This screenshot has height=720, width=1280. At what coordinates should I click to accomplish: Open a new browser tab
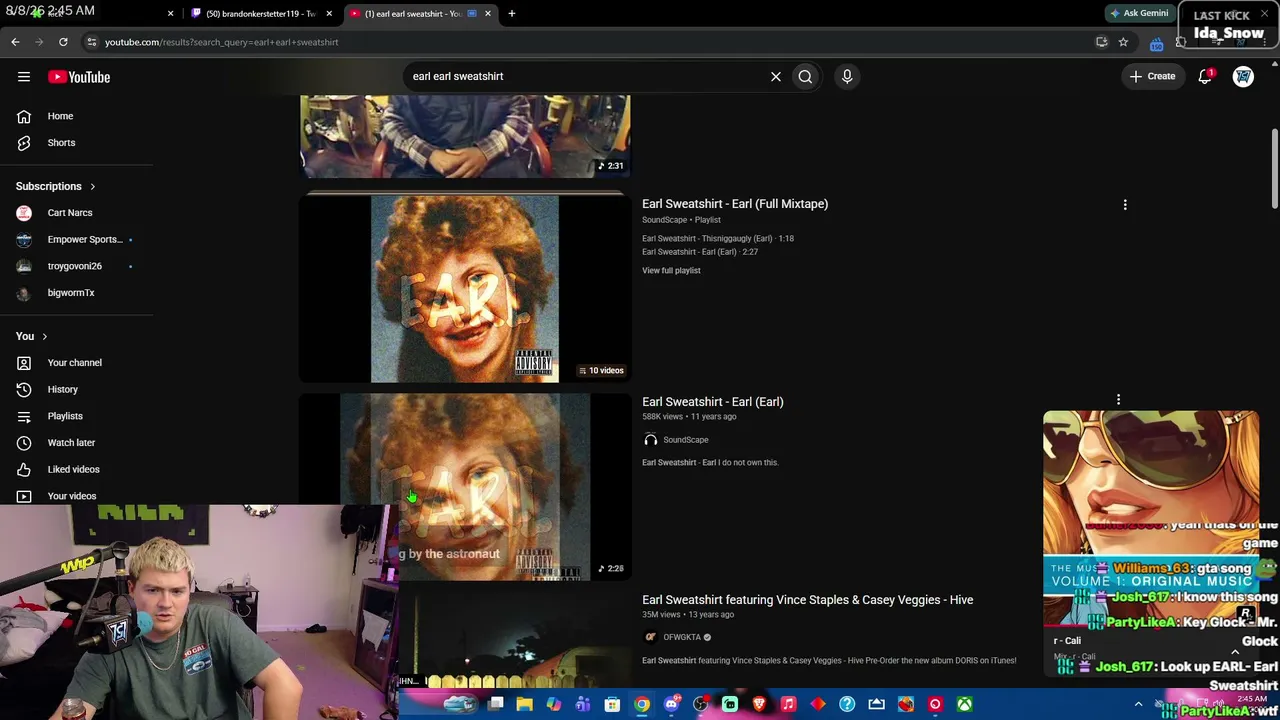click(512, 13)
